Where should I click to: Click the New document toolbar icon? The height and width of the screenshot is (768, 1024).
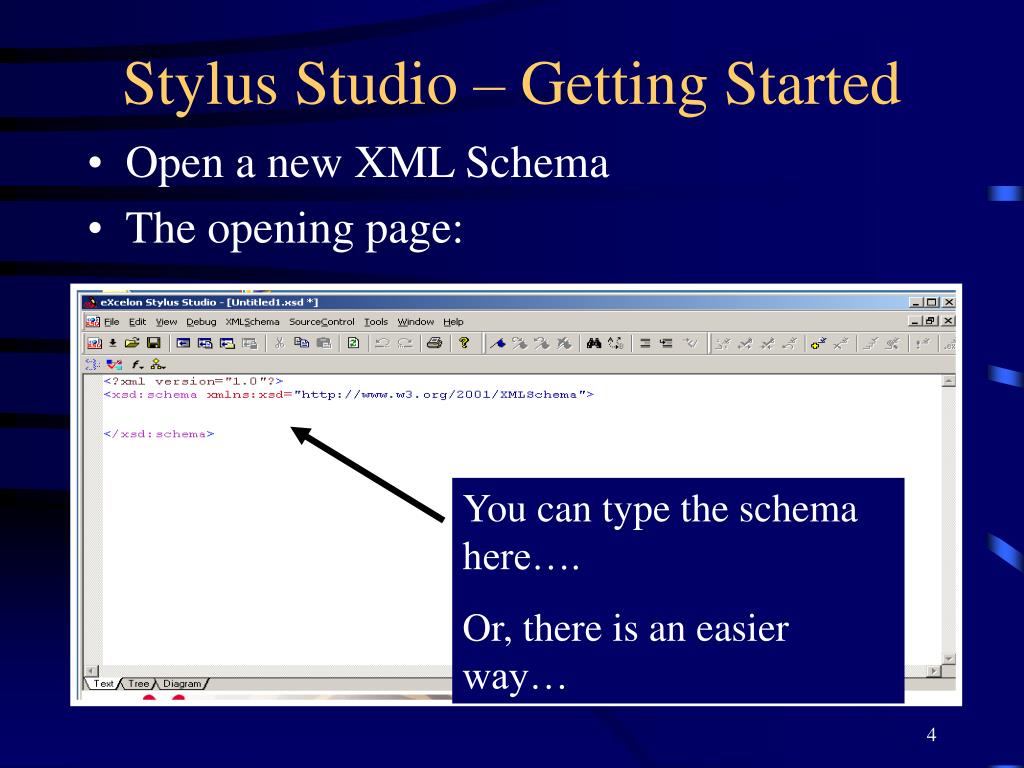[94, 343]
